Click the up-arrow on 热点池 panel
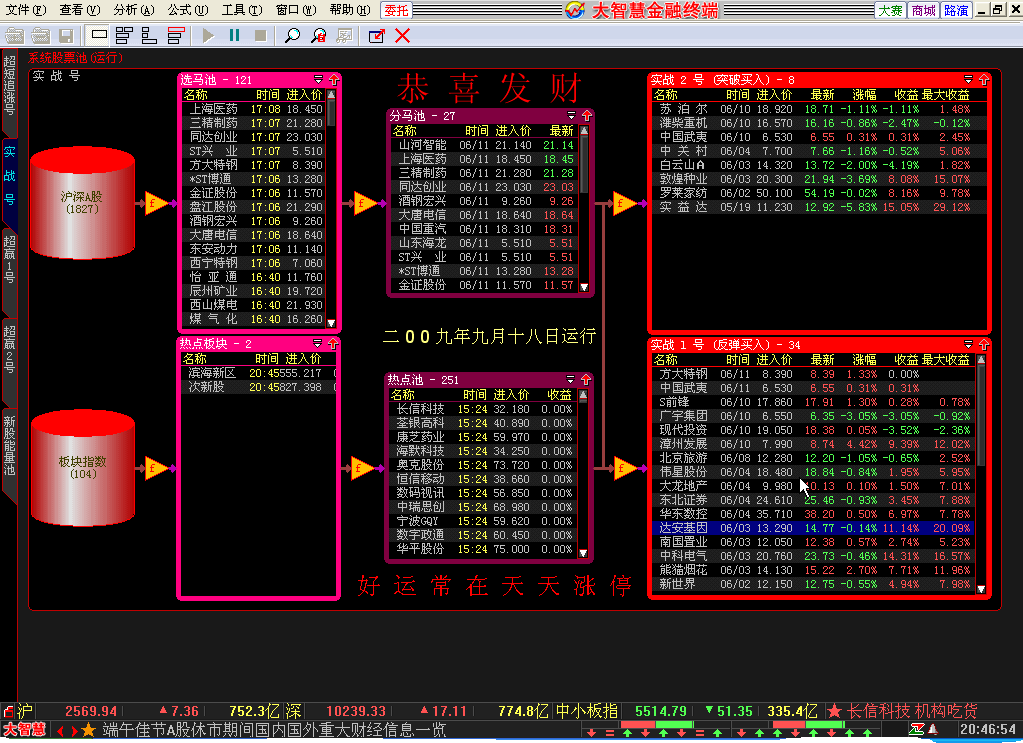1023x743 pixels. point(585,380)
